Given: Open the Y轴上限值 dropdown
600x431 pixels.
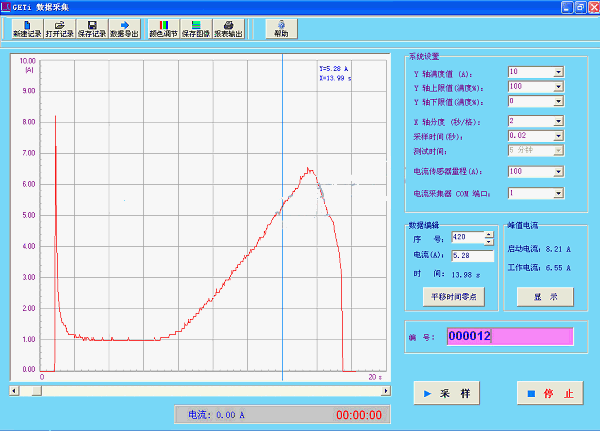Looking at the screenshot, I should (558, 87).
